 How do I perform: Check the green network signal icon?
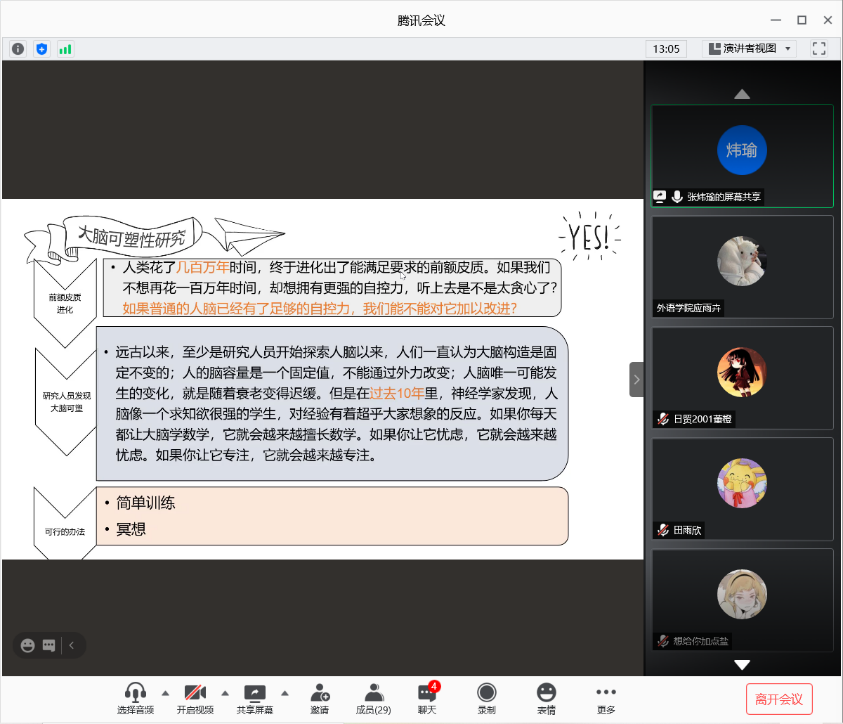[x=65, y=48]
